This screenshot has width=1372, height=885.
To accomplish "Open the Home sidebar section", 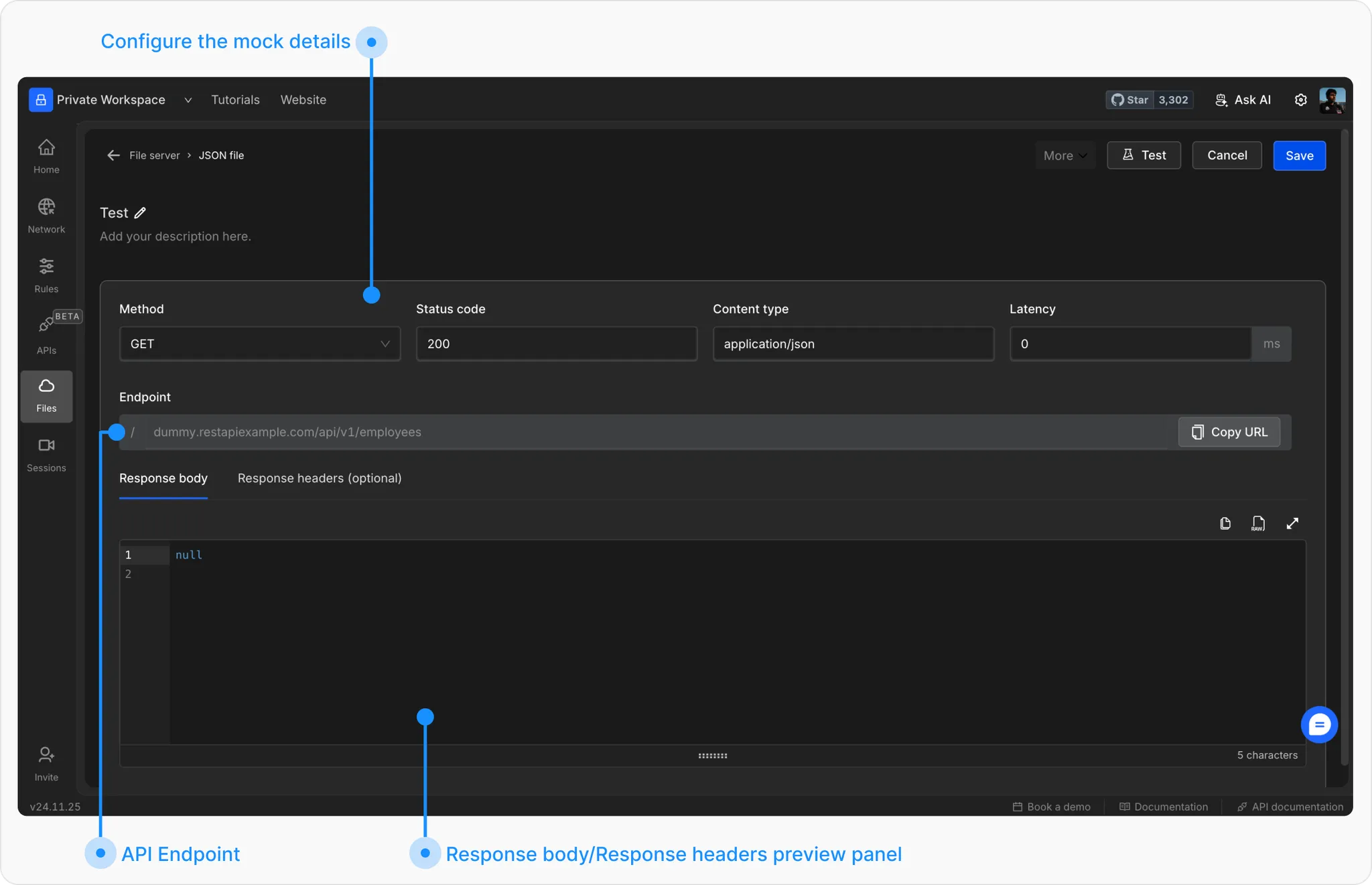I will (46, 155).
